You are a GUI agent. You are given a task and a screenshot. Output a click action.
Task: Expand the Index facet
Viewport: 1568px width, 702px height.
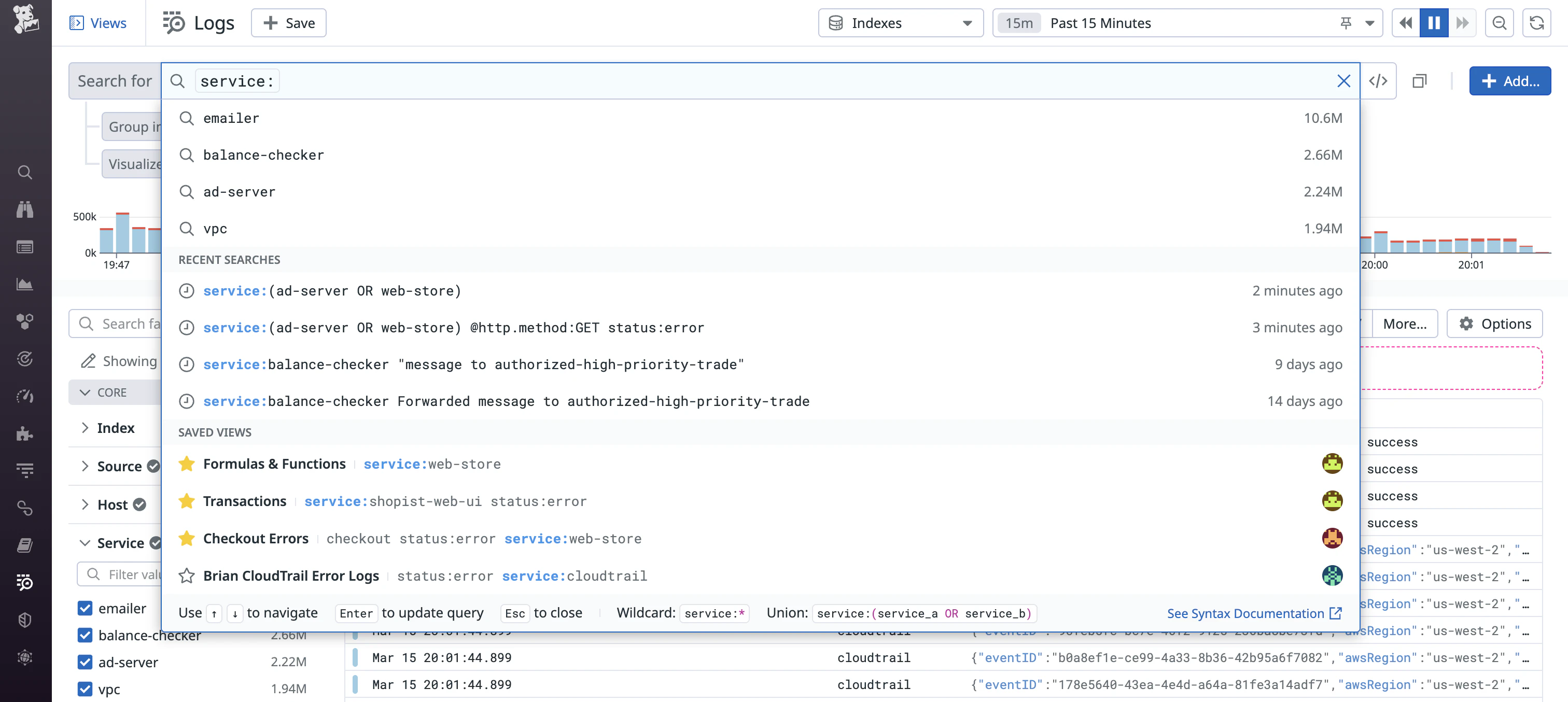pos(85,428)
